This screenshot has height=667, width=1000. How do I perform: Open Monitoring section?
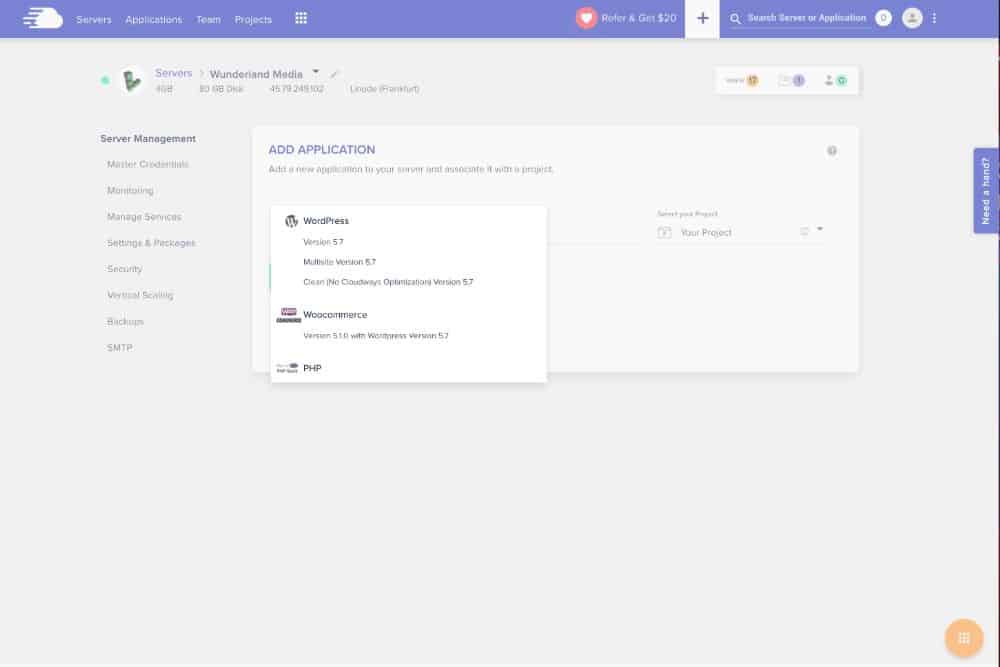click(x=130, y=191)
